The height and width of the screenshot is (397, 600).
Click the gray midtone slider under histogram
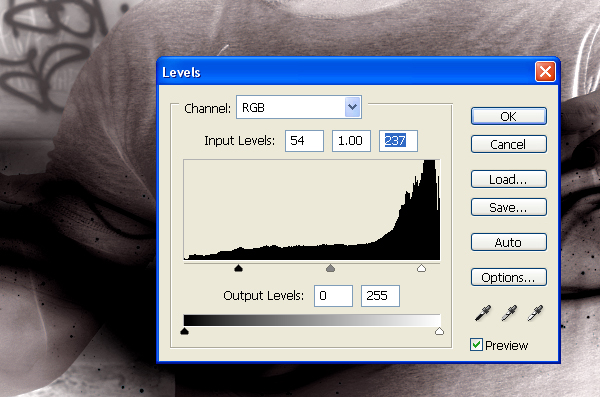pyautogui.click(x=330, y=268)
